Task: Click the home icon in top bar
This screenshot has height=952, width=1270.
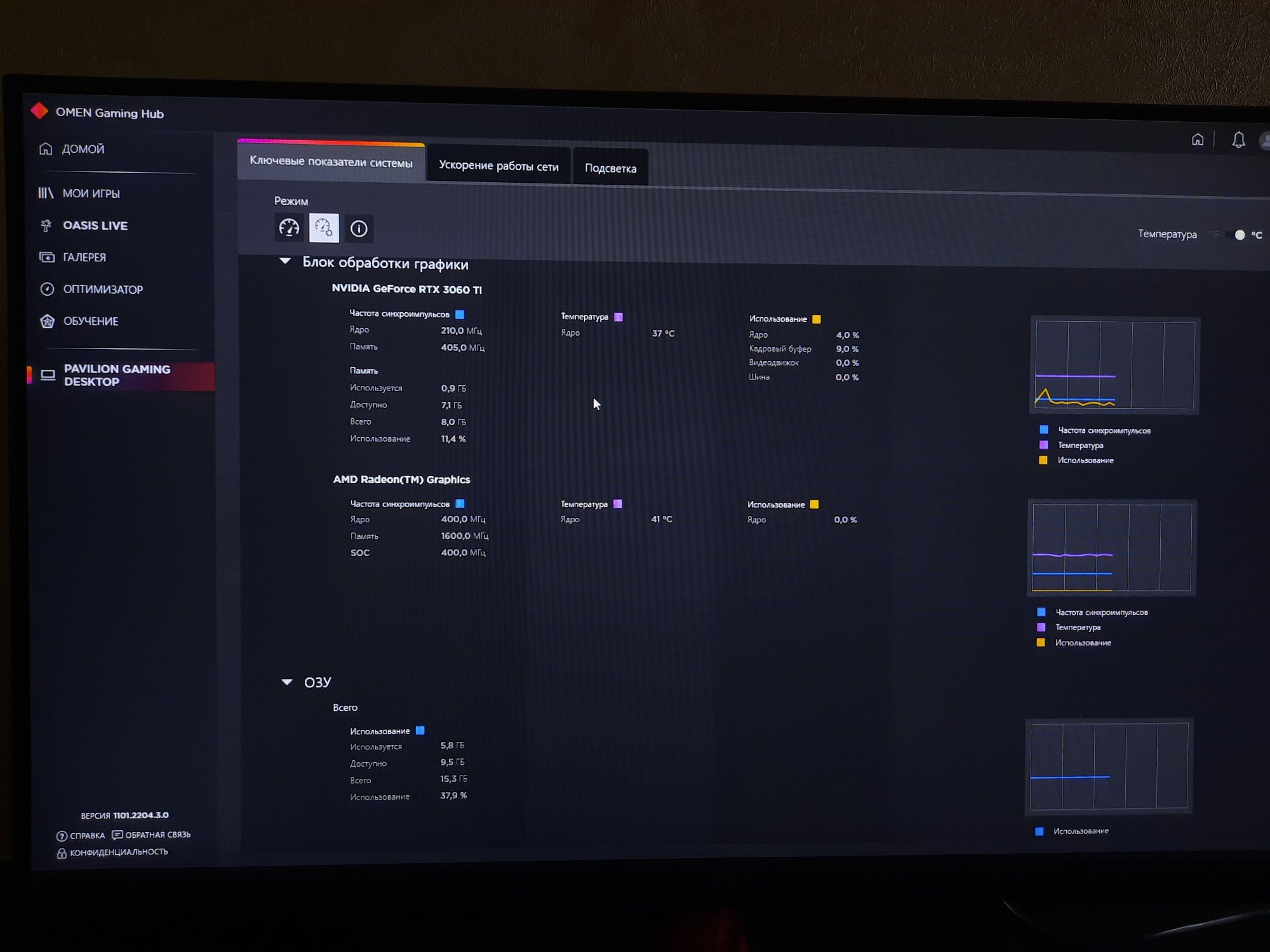Action: coord(1198,140)
